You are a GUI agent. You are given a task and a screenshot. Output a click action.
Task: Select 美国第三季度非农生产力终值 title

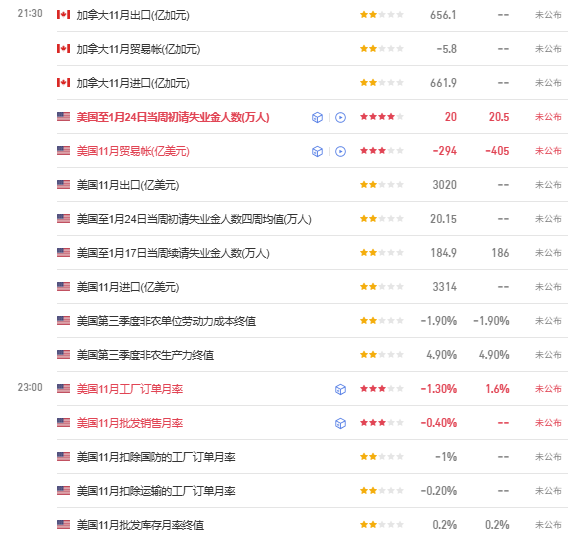coord(145,355)
